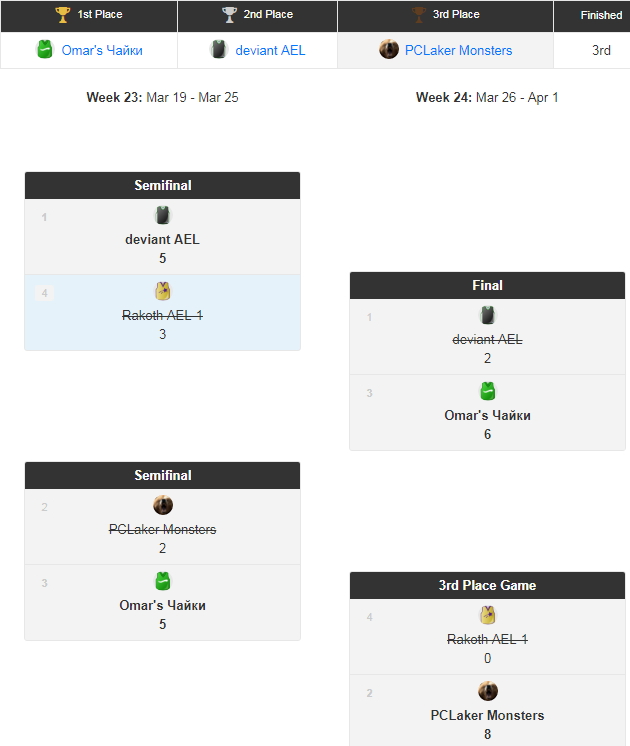Click the Finished column header
Screen dimensions: 630x746
tap(601, 15)
